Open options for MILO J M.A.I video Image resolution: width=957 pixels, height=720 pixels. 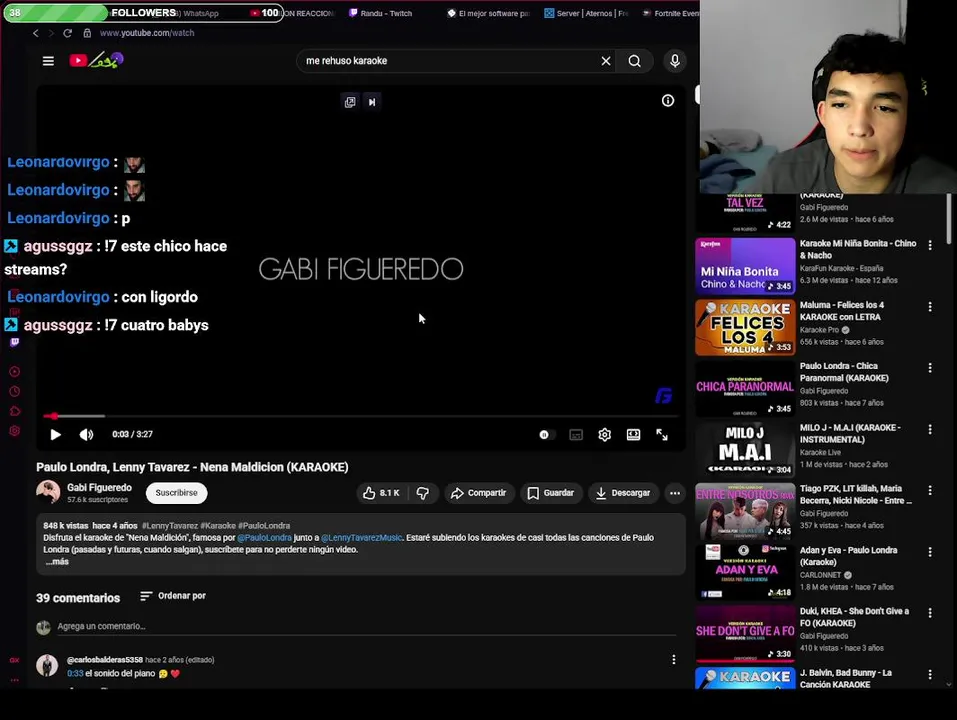(x=930, y=430)
